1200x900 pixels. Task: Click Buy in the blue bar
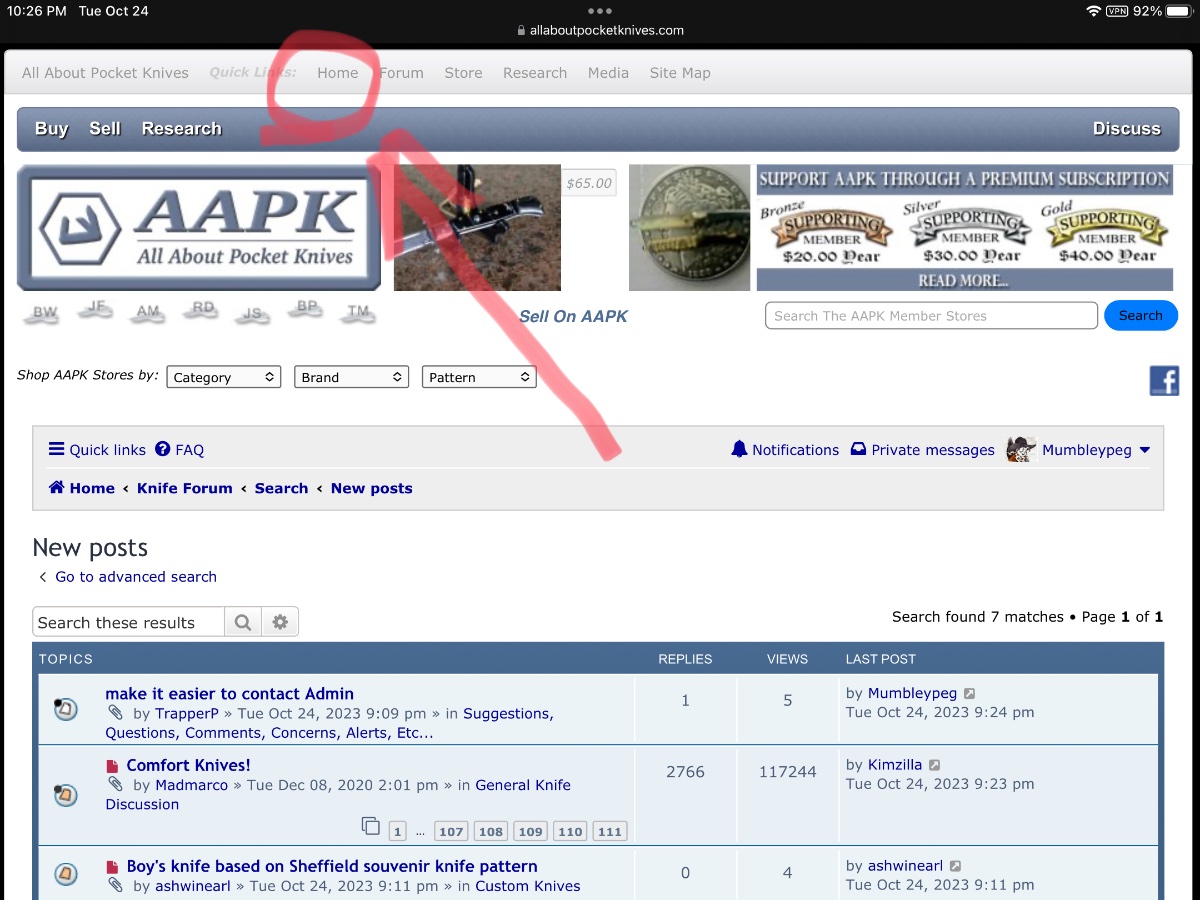pyautogui.click(x=51, y=128)
